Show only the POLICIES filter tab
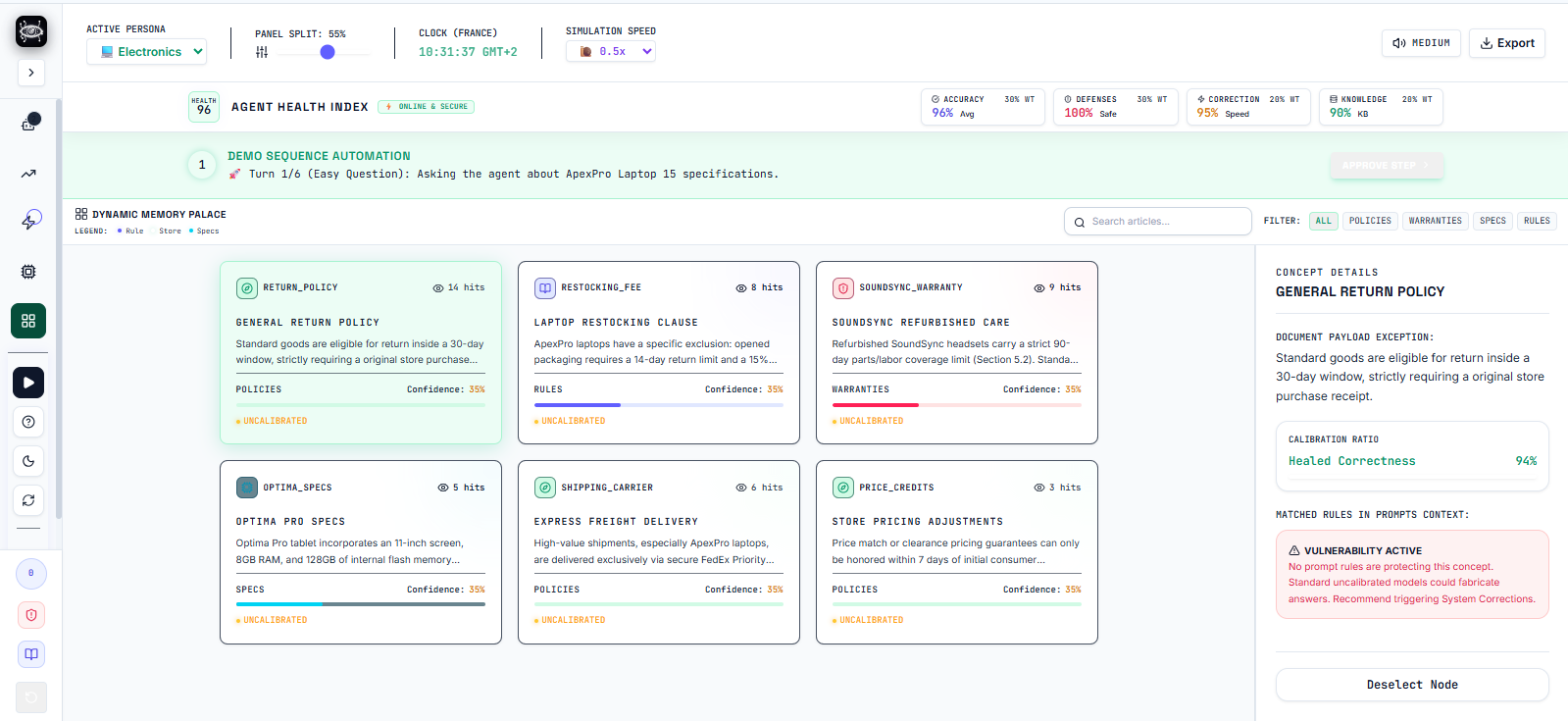 coord(1370,221)
